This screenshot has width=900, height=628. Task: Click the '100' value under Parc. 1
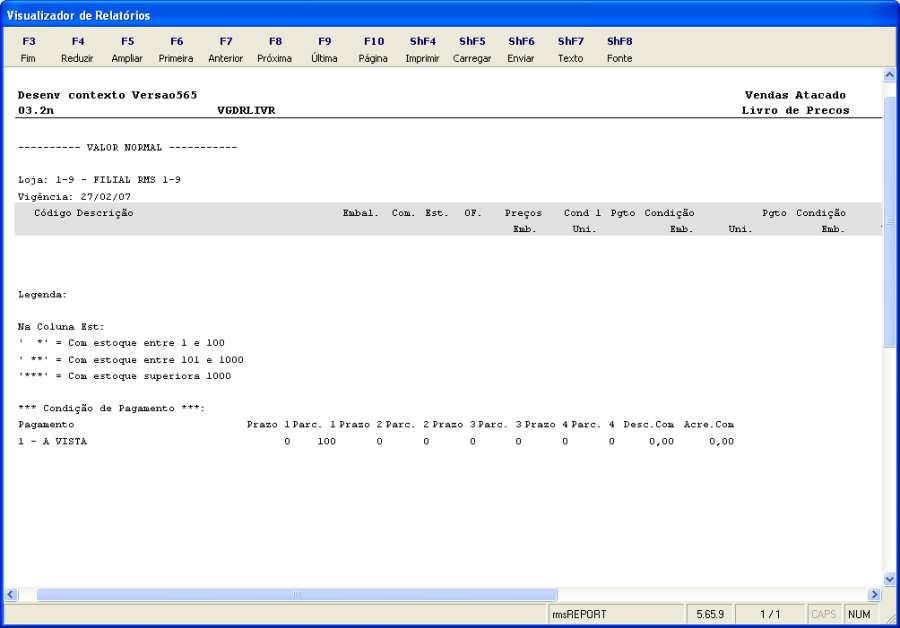coord(327,441)
